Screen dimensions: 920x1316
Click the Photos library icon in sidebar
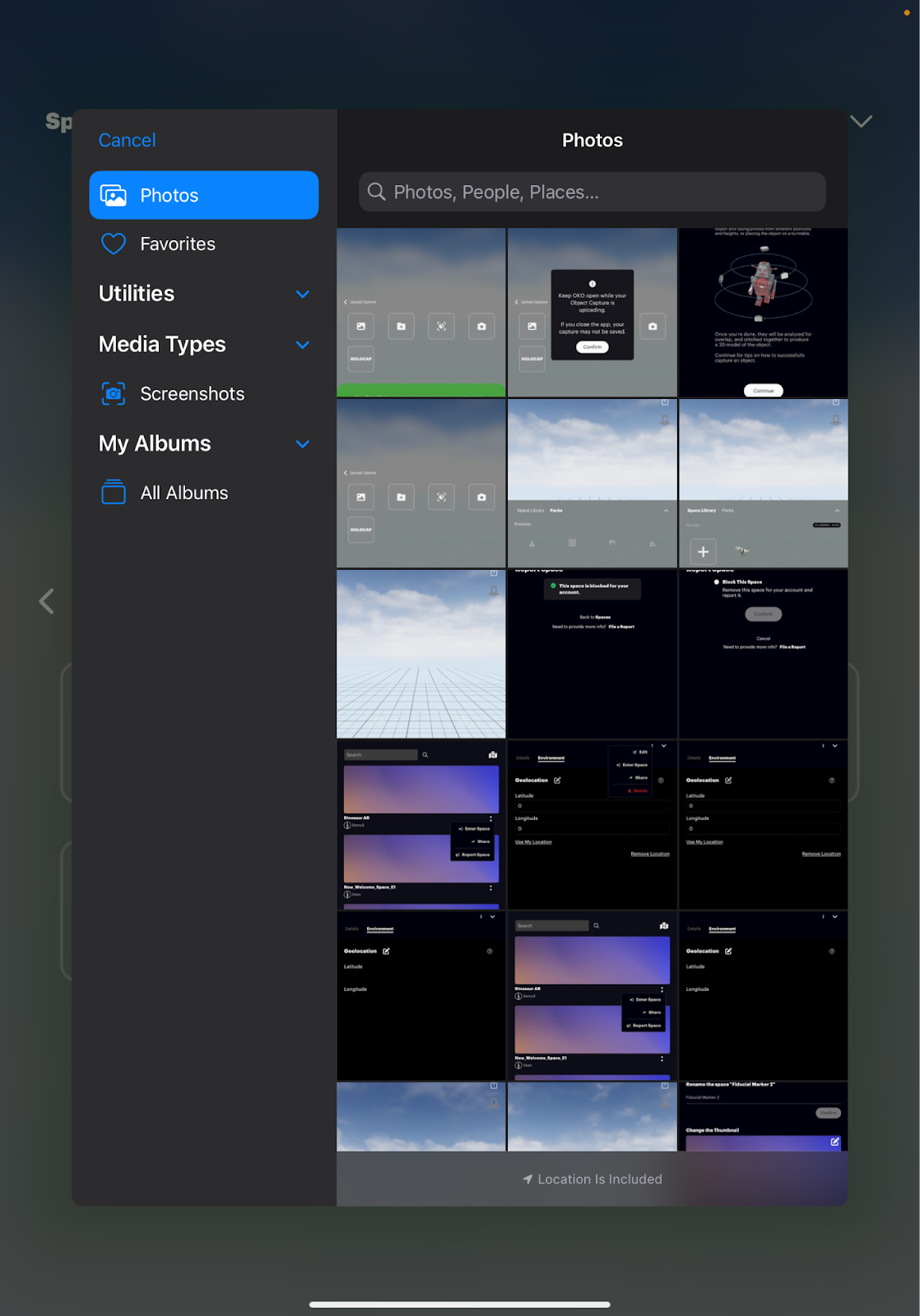click(x=114, y=196)
